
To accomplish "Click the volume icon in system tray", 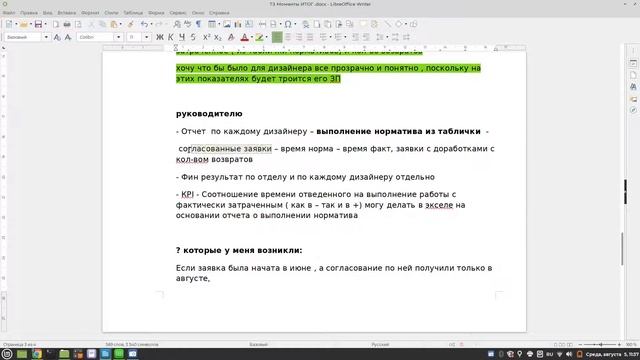I will 569,354.
